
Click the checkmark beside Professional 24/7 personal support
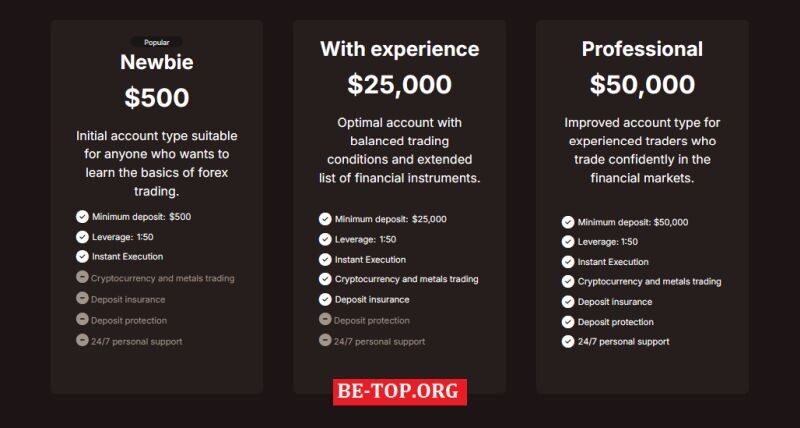tap(568, 342)
